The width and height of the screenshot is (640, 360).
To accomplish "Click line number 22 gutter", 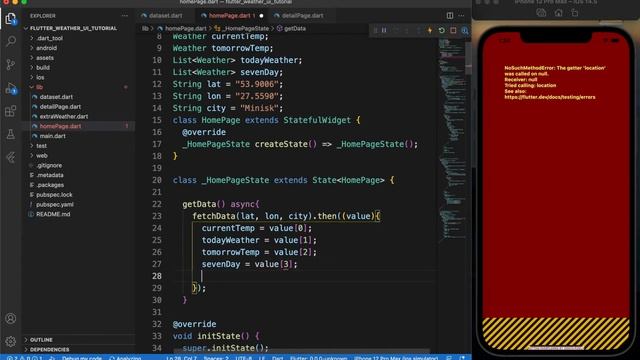I will tap(157, 204).
